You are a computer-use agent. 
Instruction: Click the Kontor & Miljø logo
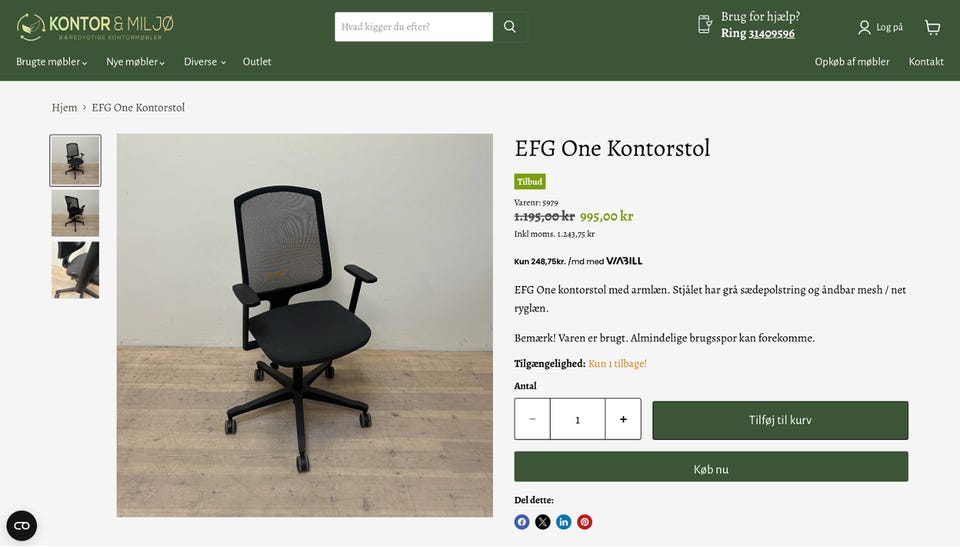tap(96, 27)
